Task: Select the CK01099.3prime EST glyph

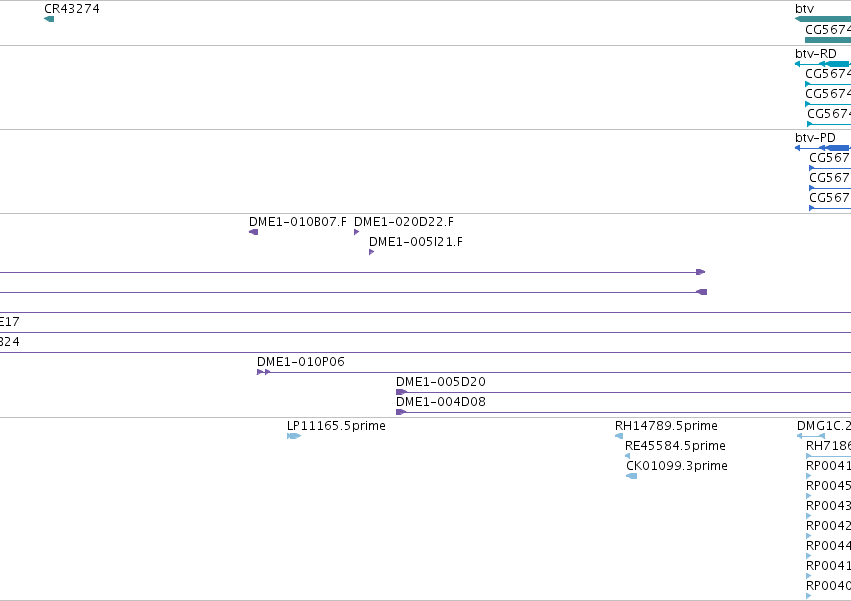Action: [x=632, y=476]
